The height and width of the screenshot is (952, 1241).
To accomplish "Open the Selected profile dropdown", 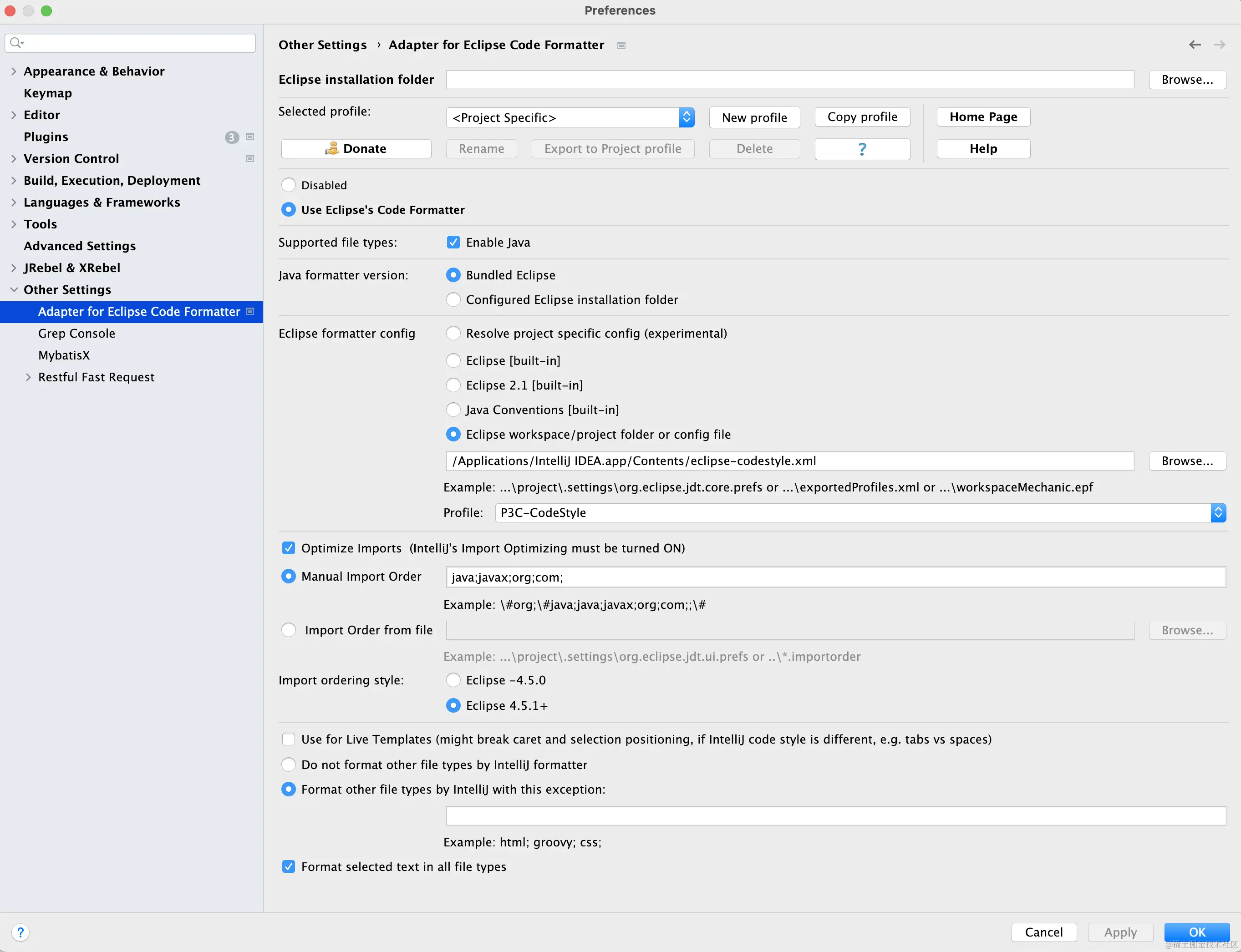I will 570,117.
